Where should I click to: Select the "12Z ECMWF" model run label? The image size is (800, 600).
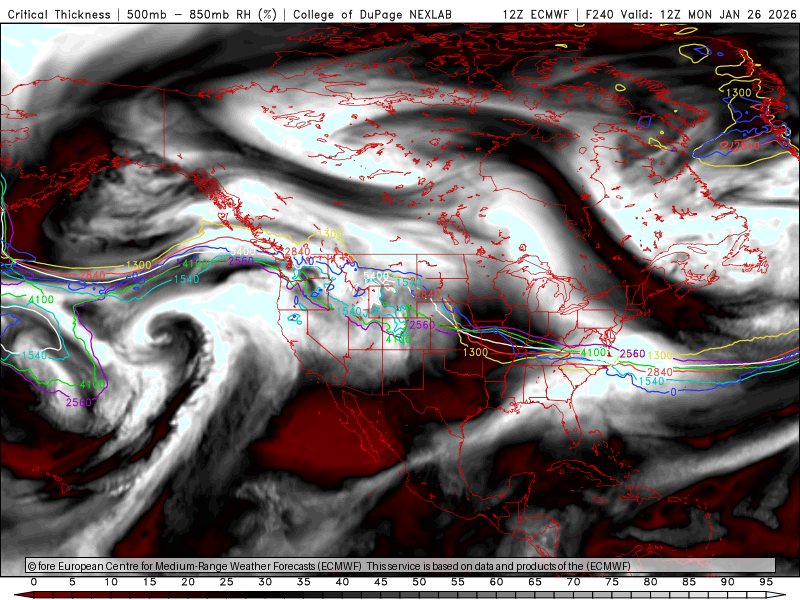pyautogui.click(x=535, y=14)
